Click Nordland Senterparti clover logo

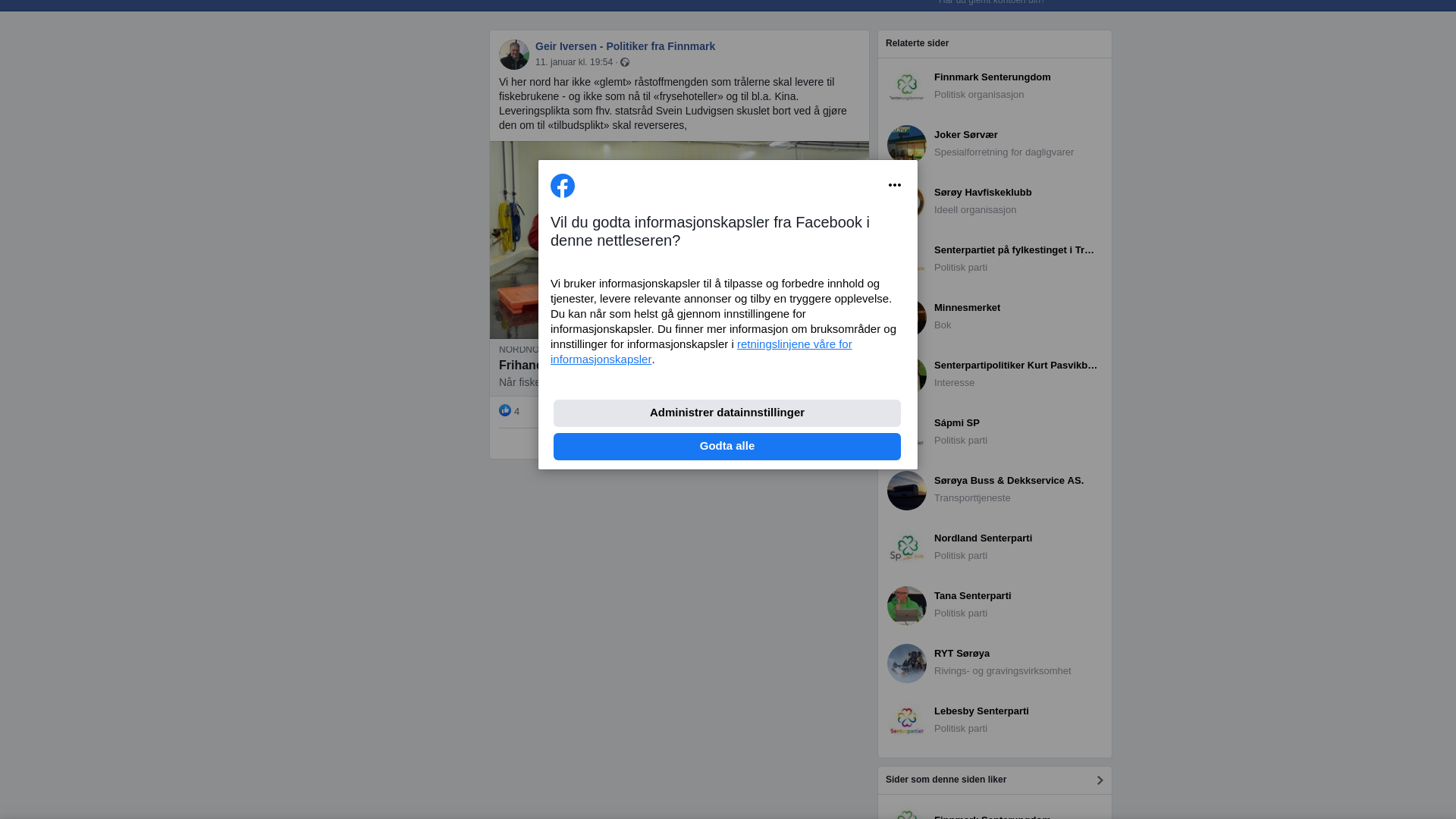click(x=907, y=548)
